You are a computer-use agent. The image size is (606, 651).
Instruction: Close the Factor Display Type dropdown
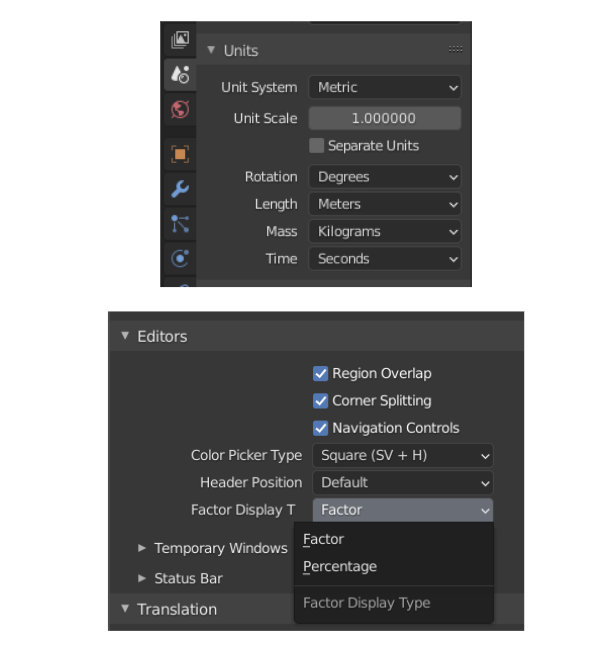(403, 510)
